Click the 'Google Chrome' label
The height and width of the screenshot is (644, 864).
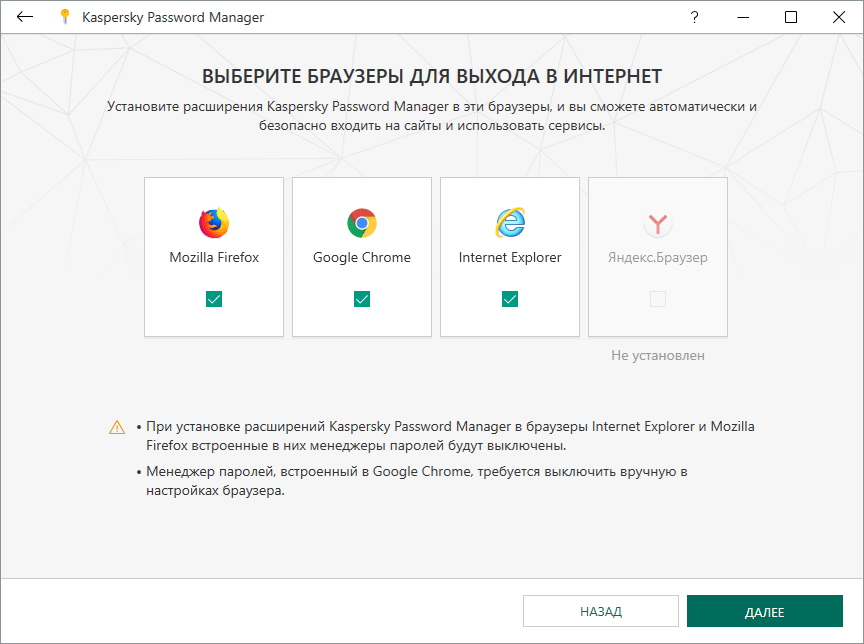(362, 257)
